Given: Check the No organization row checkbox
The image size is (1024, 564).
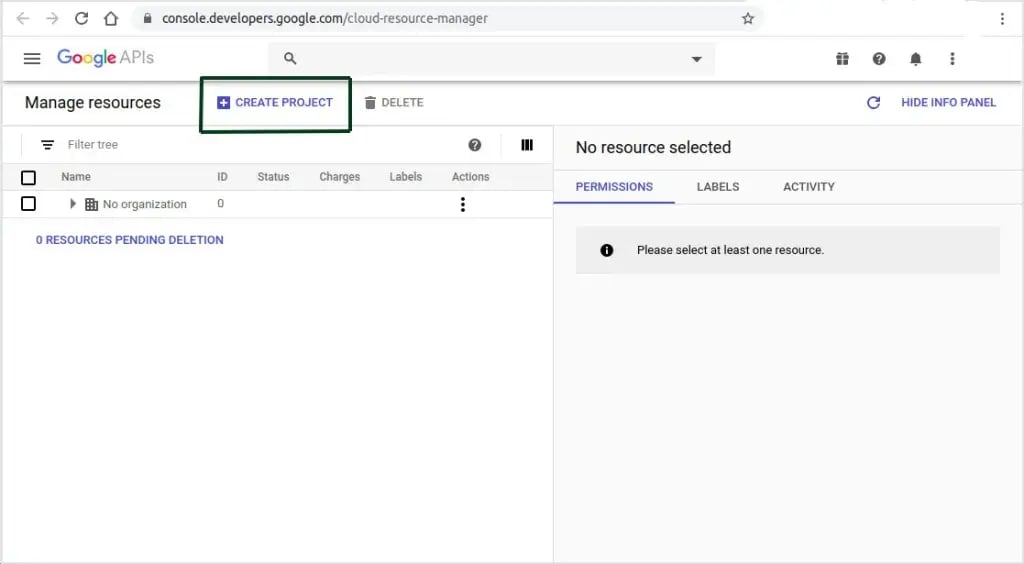Looking at the screenshot, I should 28,204.
